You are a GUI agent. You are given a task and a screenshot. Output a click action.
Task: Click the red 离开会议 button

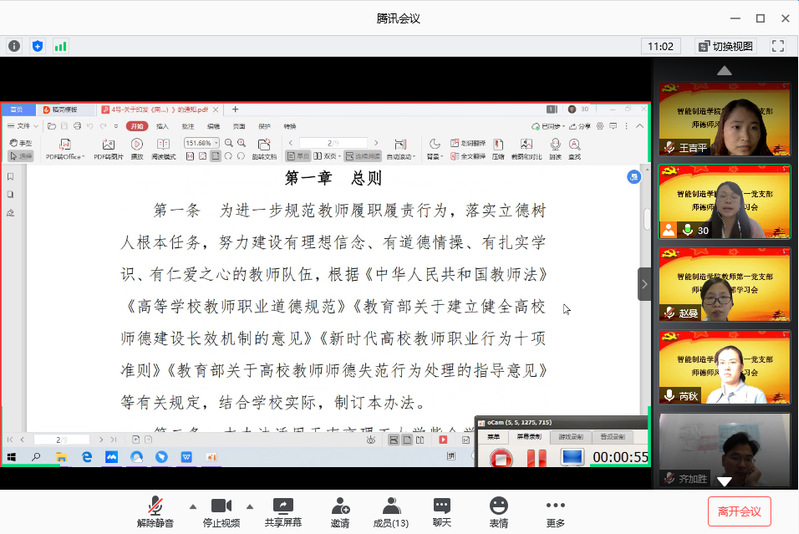click(739, 512)
